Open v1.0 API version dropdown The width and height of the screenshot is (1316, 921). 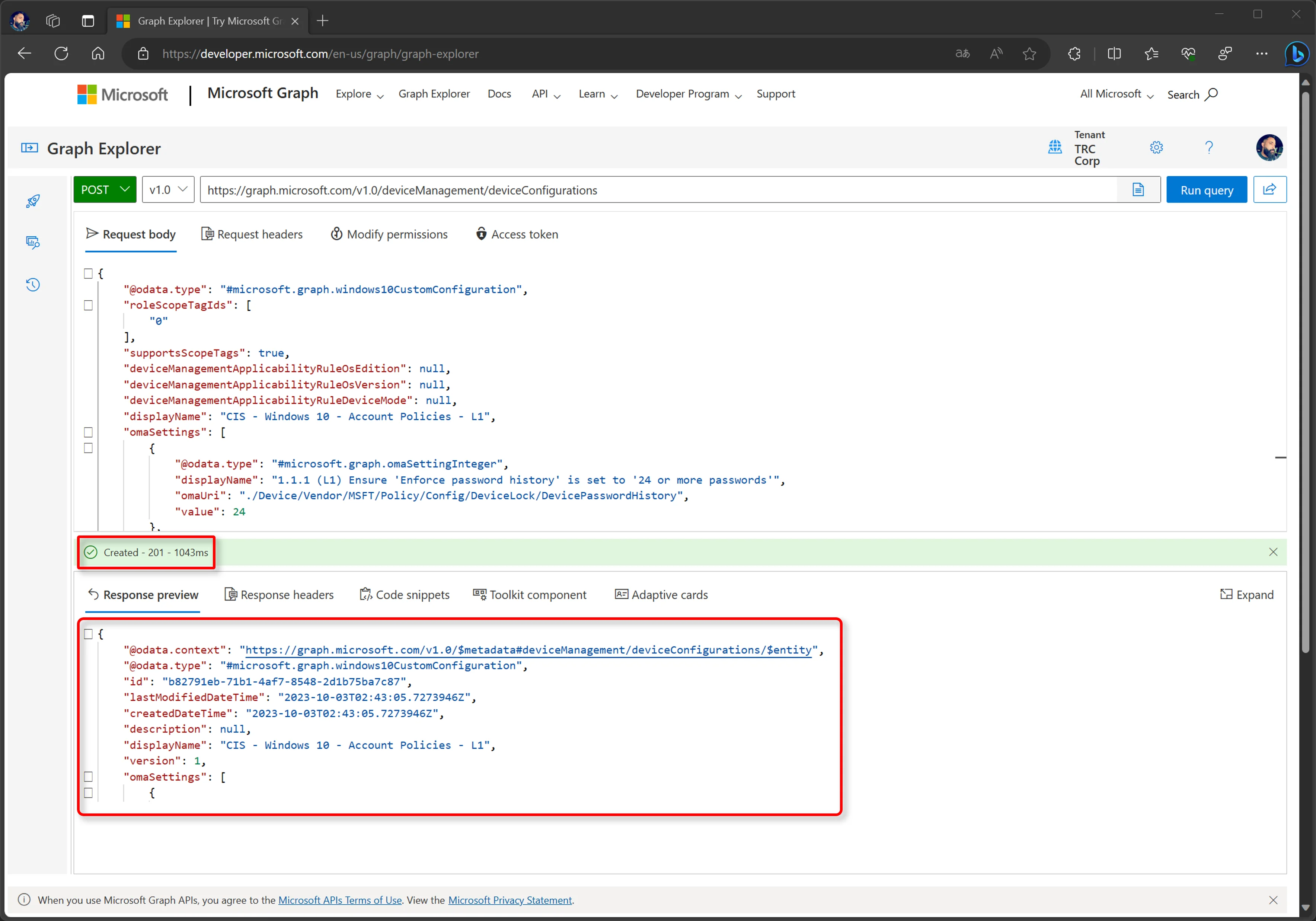tap(168, 190)
